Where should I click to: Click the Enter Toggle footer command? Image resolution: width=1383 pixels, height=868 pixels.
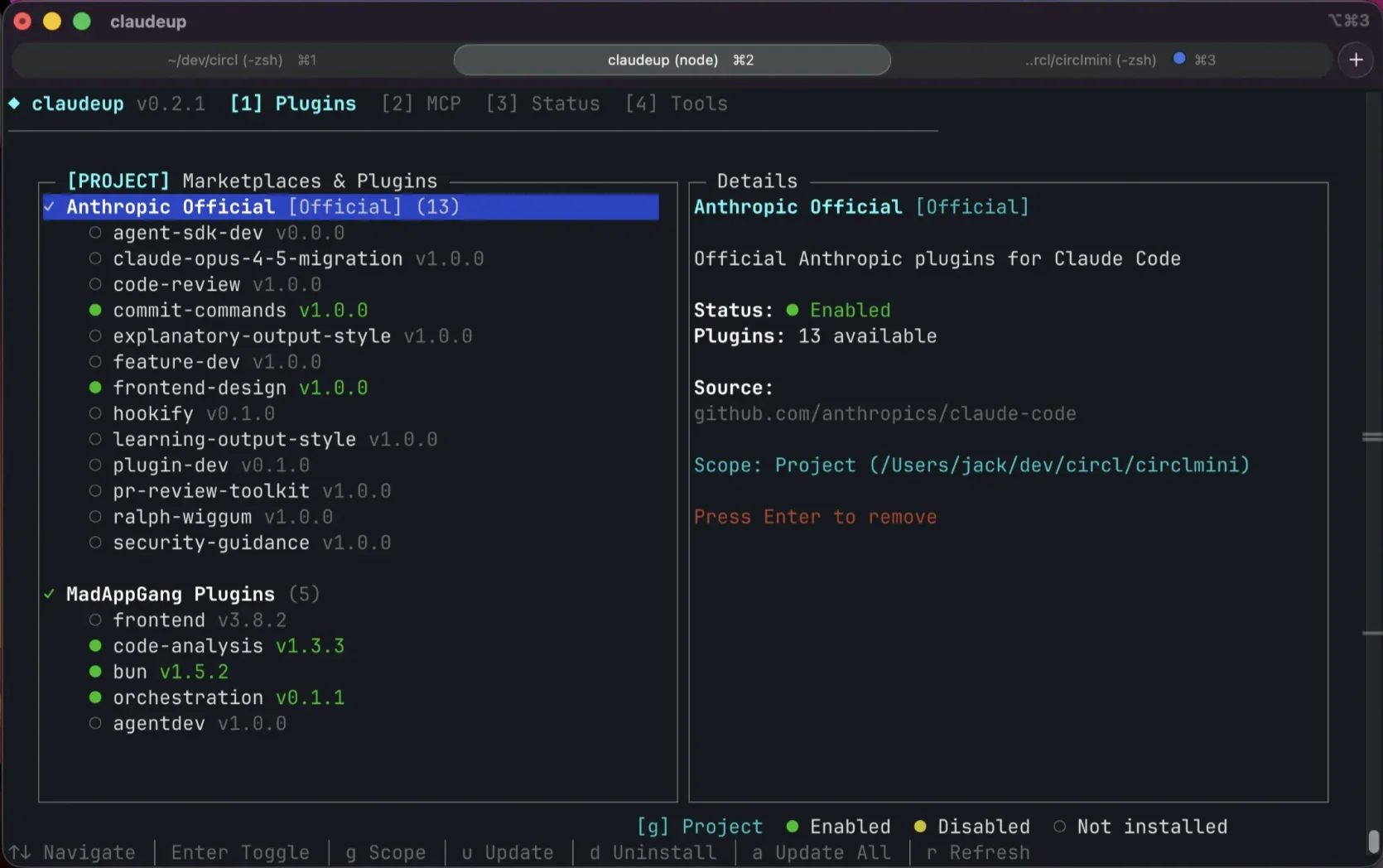pos(240,852)
